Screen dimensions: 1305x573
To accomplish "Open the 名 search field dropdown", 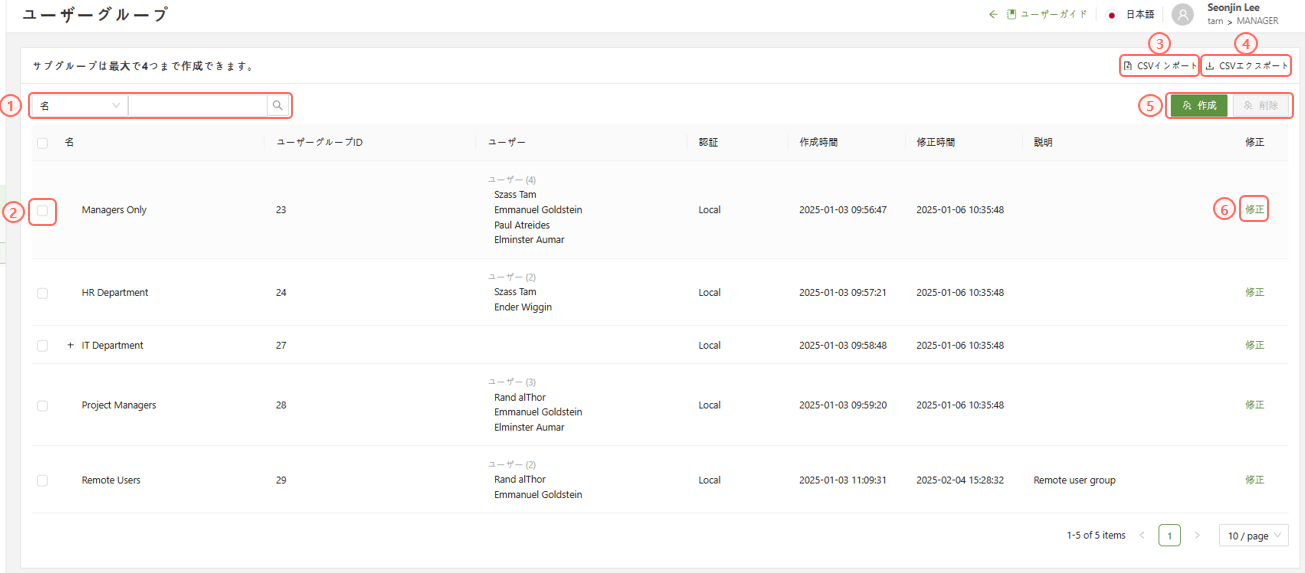I will (80, 105).
